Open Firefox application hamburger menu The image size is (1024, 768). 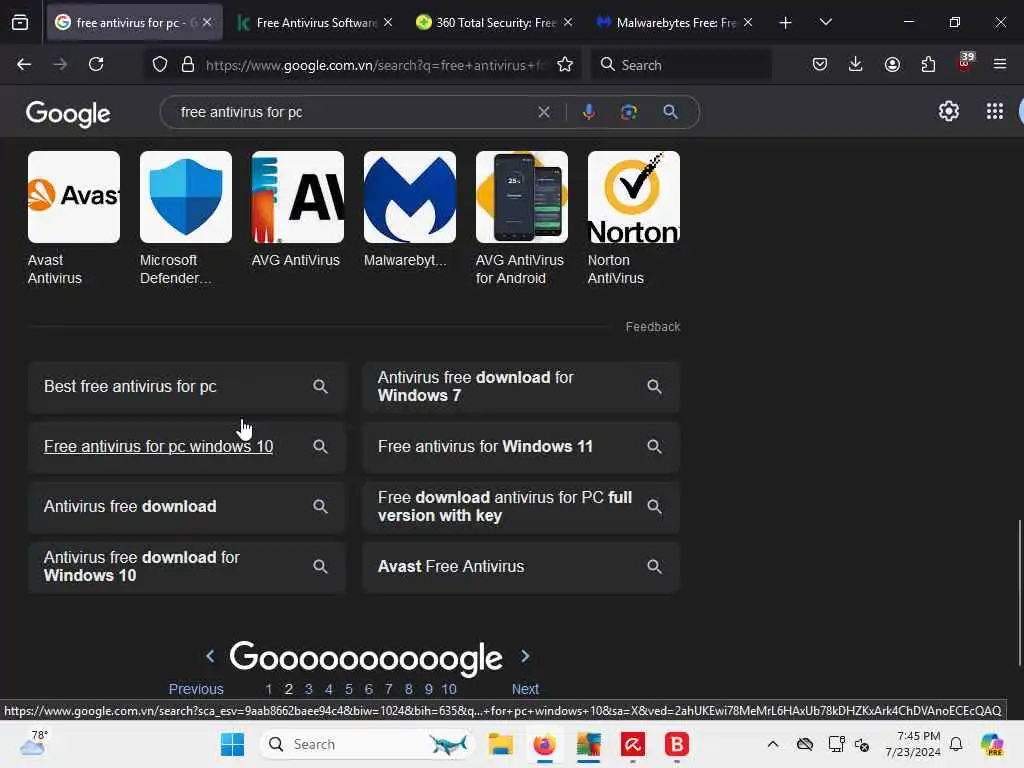coord(1000,64)
